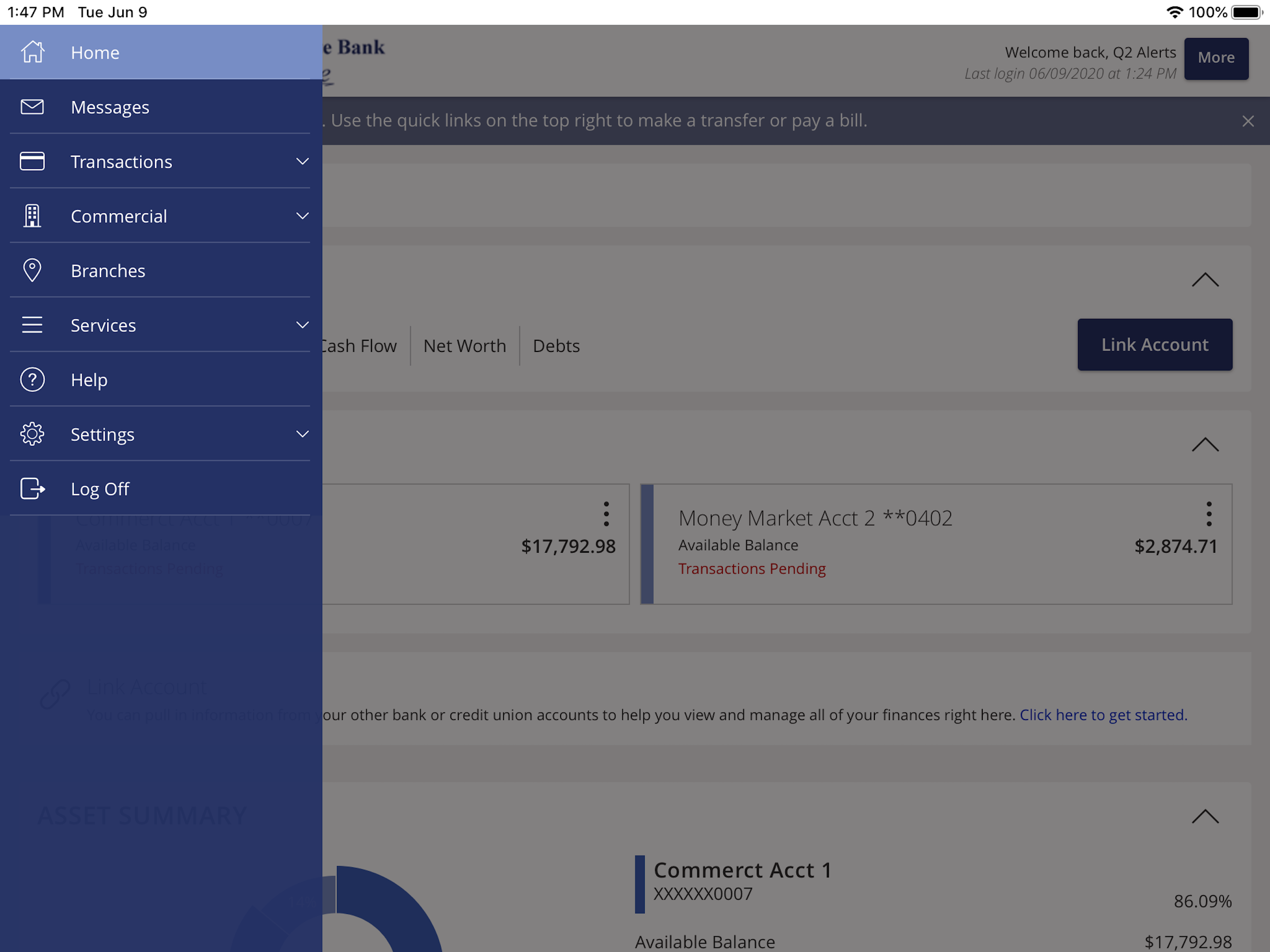The height and width of the screenshot is (952, 1270).
Task: Tap the More button
Action: 1216,58
